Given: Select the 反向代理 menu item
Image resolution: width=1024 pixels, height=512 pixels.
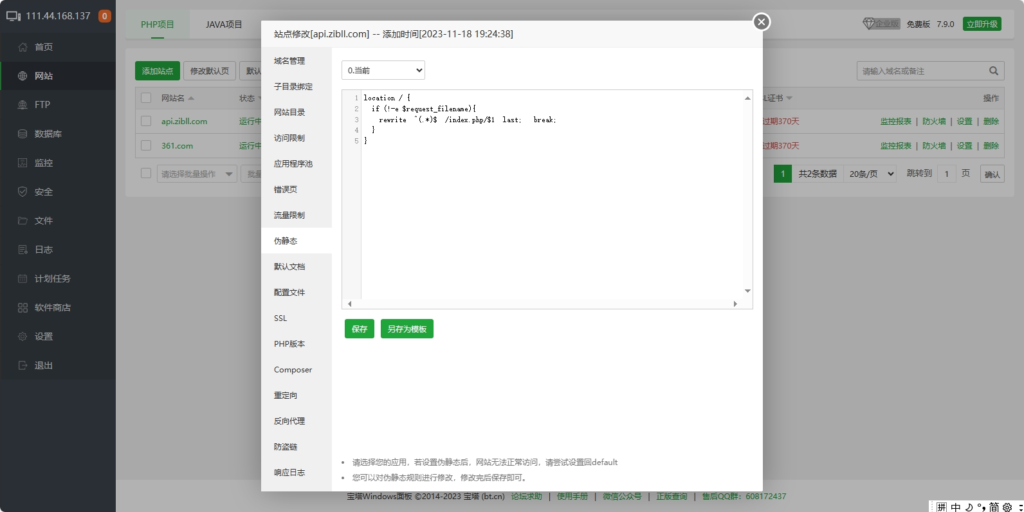Looking at the screenshot, I should coord(289,421).
